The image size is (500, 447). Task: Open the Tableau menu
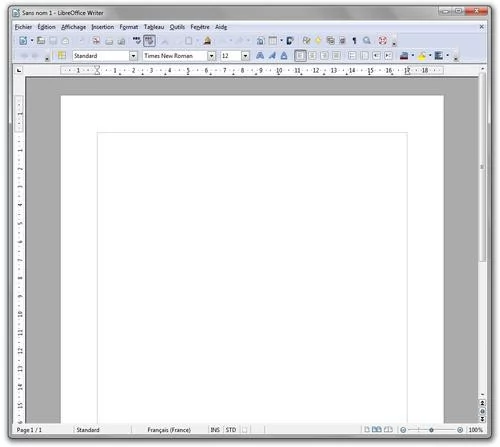(x=154, y=27)
